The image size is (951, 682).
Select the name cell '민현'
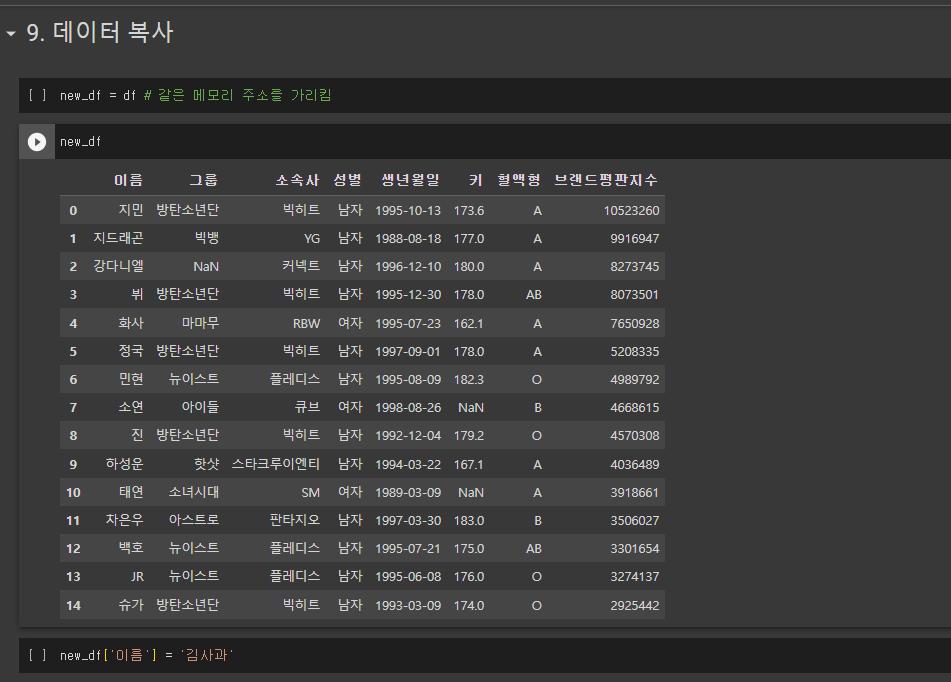pos(131,379)
